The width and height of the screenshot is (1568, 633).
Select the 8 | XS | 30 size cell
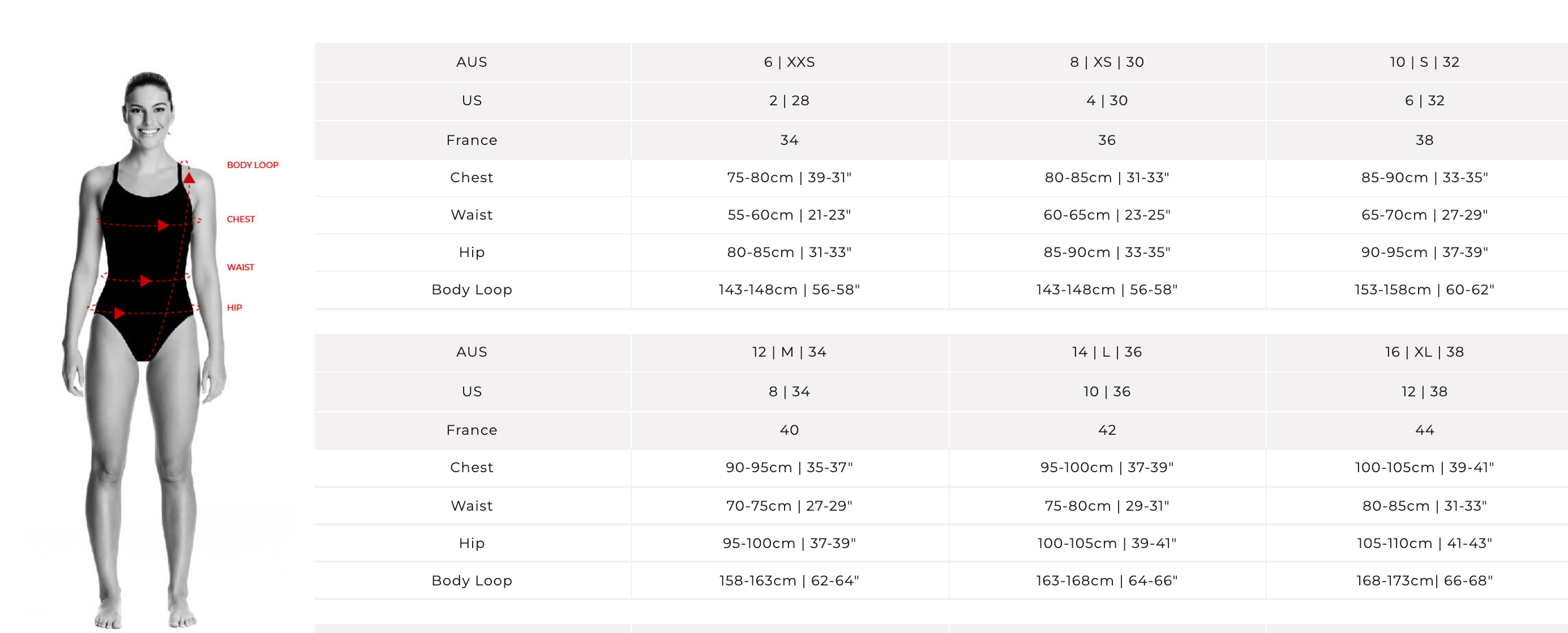[1107, 62]
